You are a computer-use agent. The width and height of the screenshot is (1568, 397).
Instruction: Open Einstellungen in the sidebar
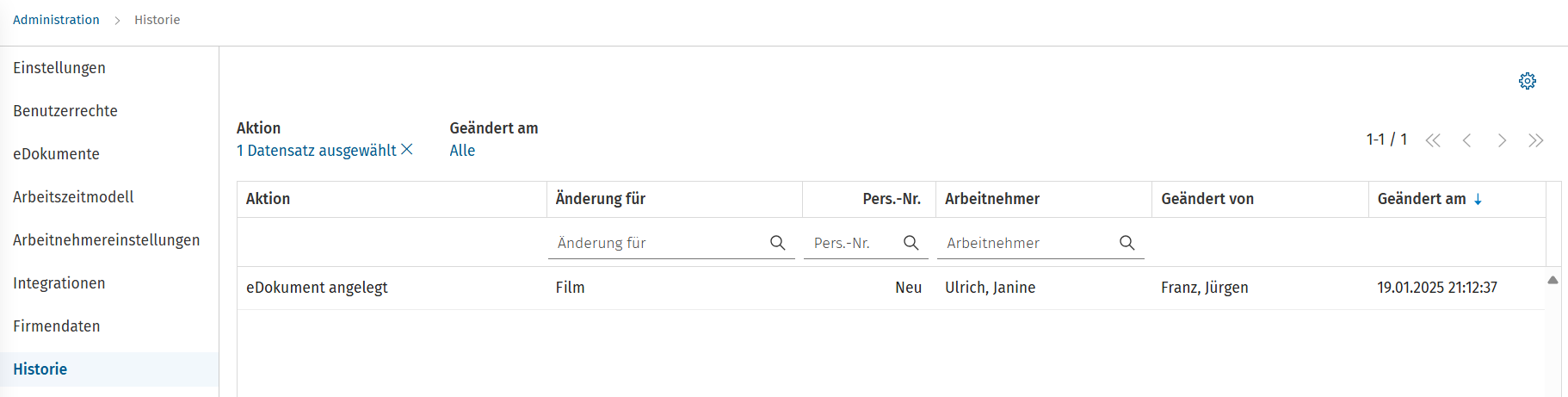pos(59,68)
